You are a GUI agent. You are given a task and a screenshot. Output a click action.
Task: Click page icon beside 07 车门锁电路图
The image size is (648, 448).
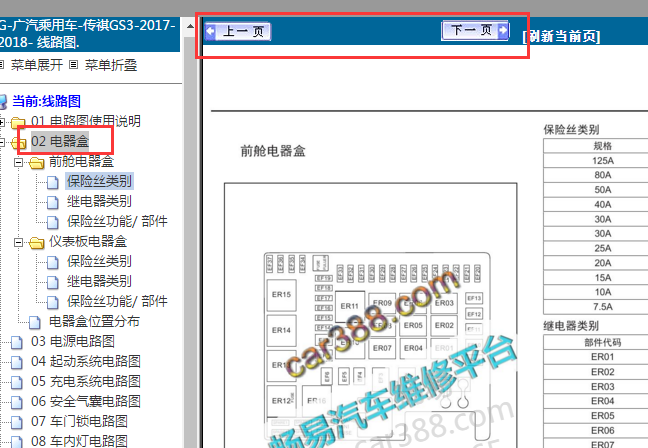coord(17,422)
